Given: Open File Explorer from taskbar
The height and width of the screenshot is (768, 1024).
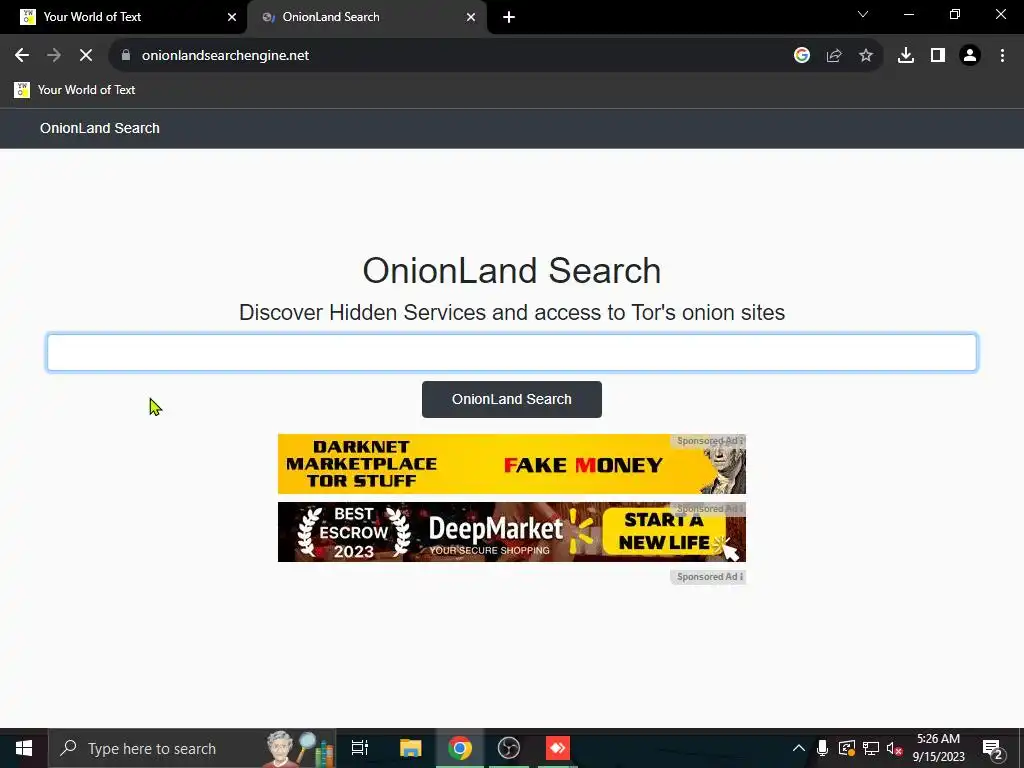Looking at the screenshot, I should point(411,748).
